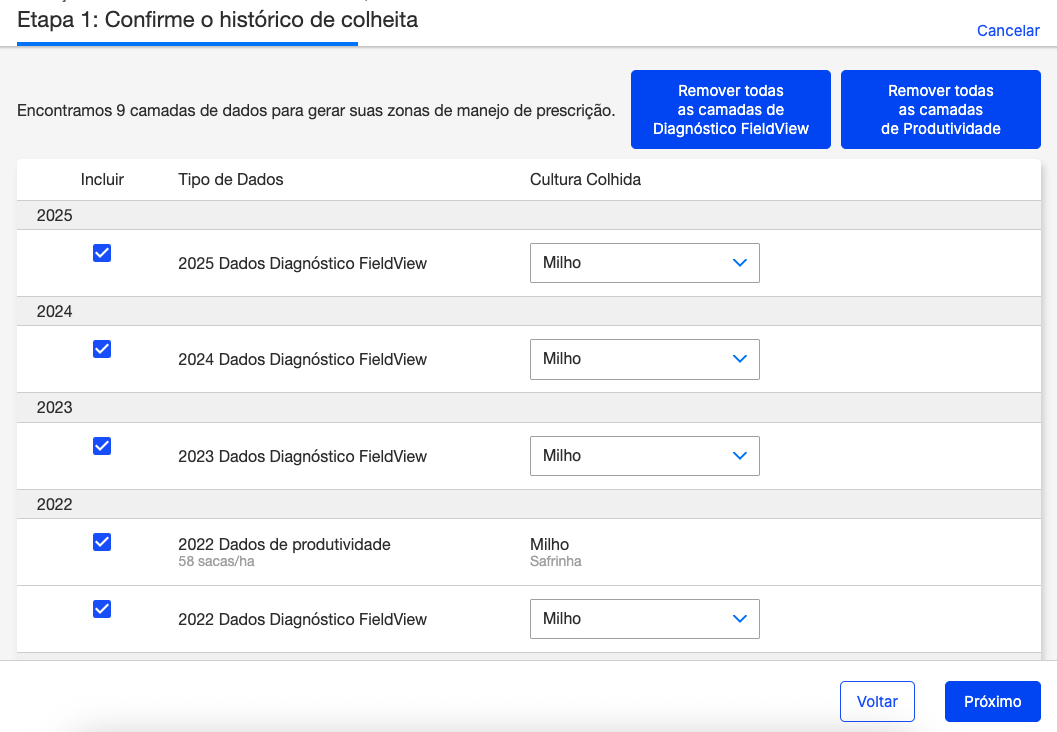This screenshot has width=1057, height=732.
Task: Go back with the Voltar button
Action: coord(877,701)
